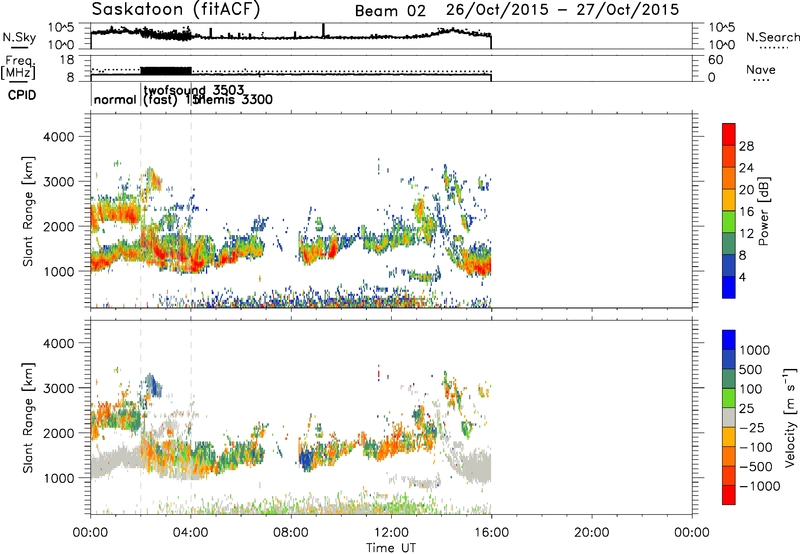
Task: Click the 'CPID' row label
Action: pos(22,95)
